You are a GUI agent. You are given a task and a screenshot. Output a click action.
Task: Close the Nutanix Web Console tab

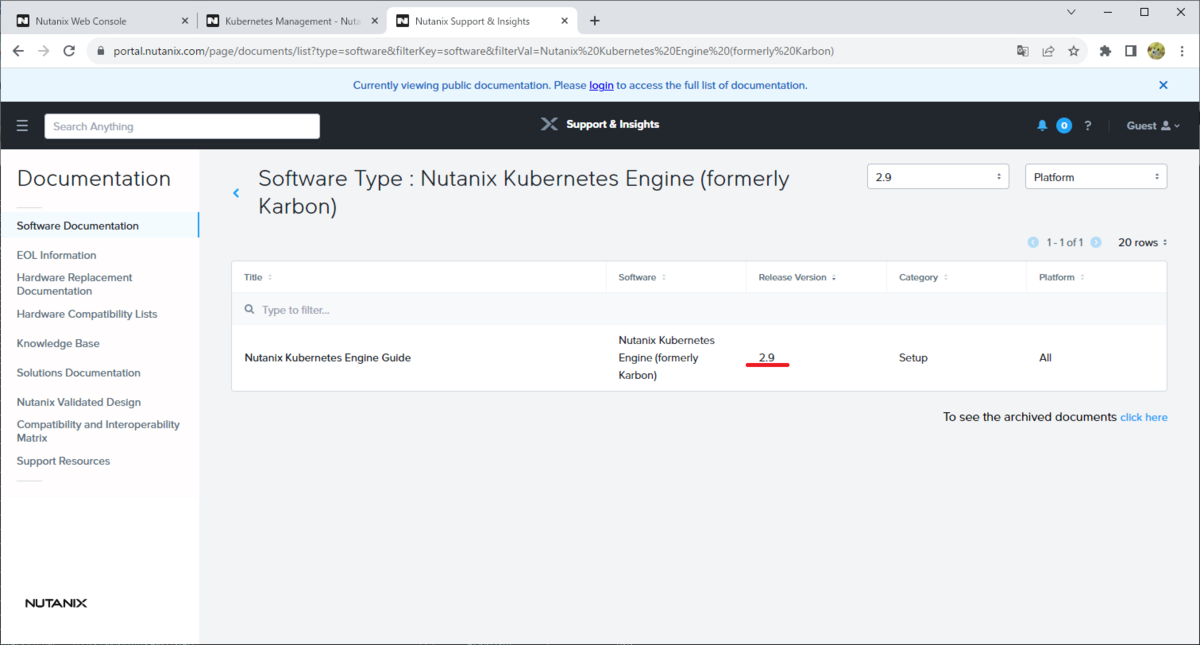coord(185,20)
